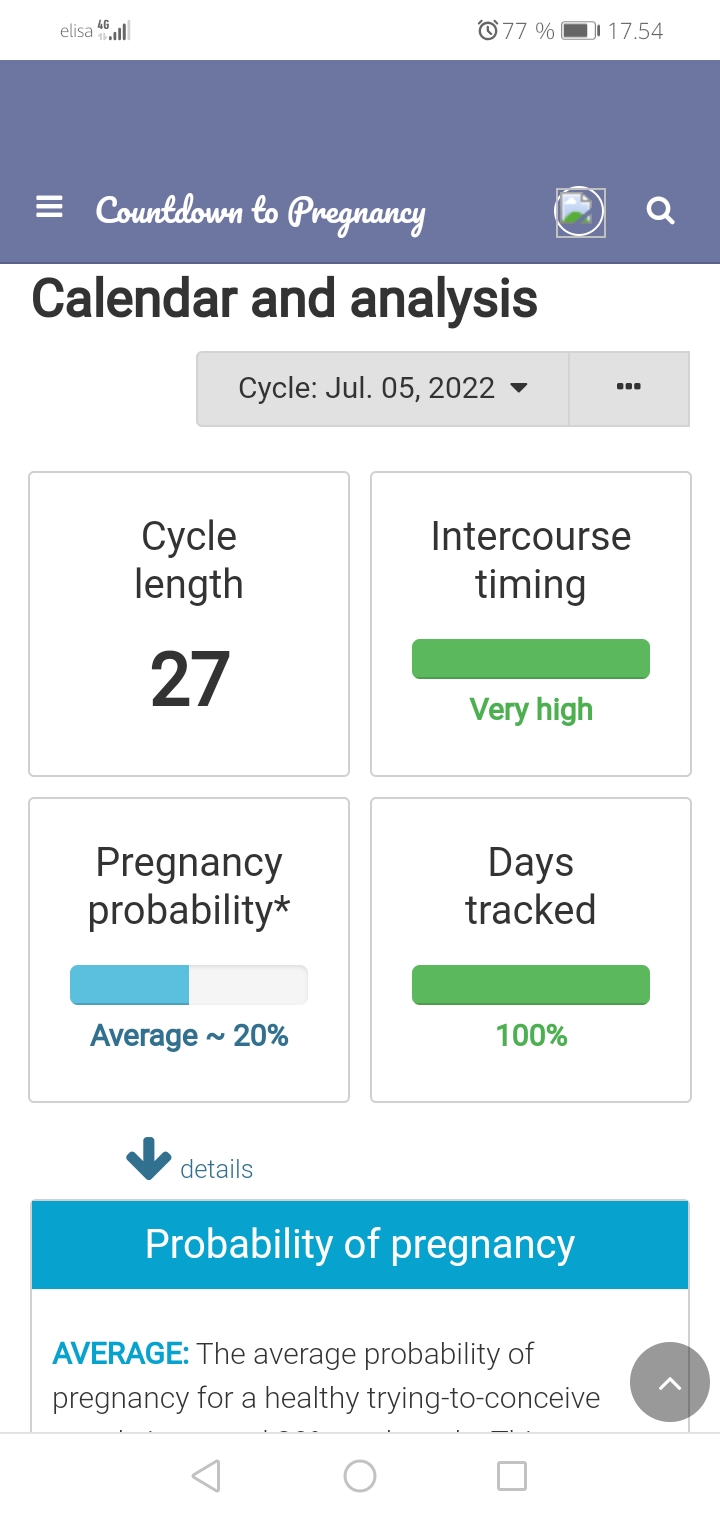
Task: Tap the Intercourse timing green bar
Action: 530,659
